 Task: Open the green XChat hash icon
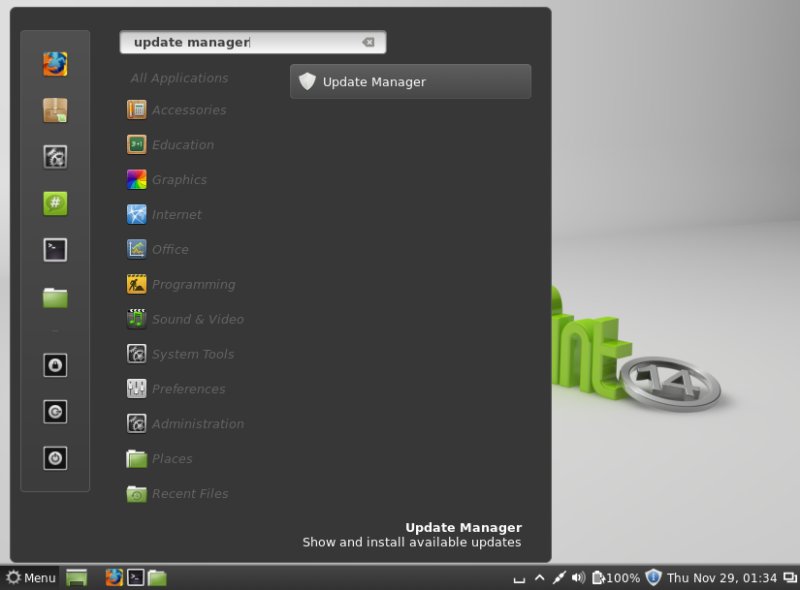[x=55, y=203]
